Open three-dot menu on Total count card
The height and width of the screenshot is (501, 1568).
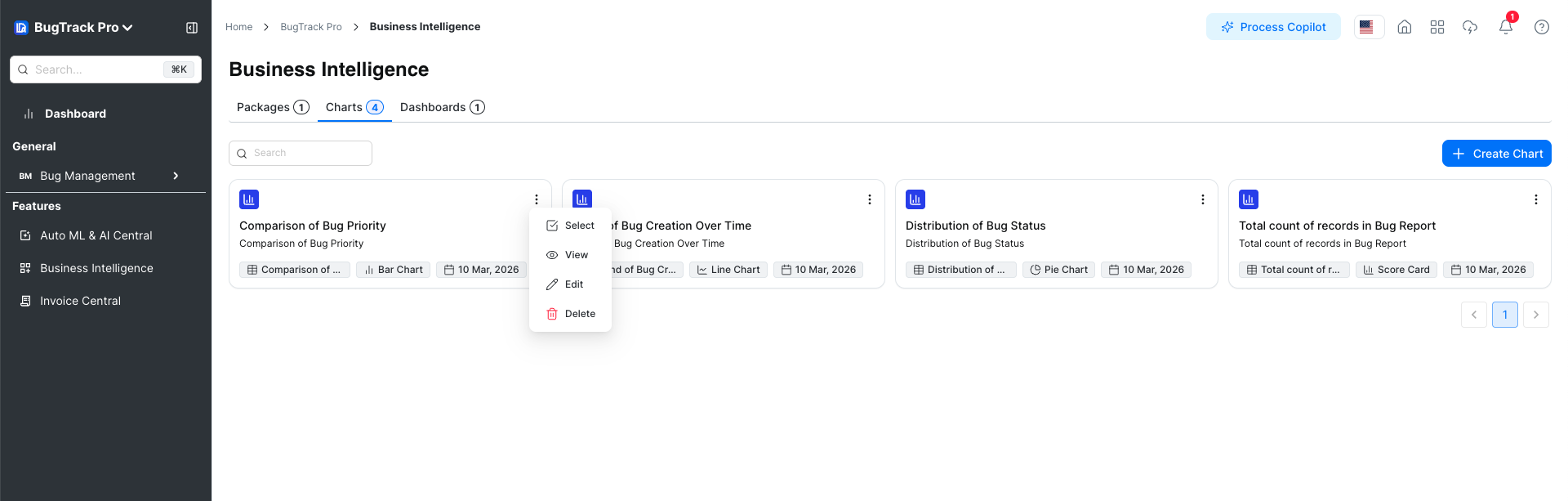(1535, 199)
